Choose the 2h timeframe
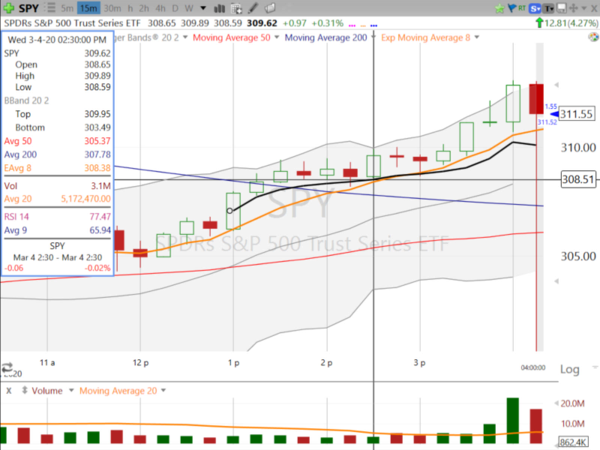Screen dimensions: 600x450 click(x=144, y=8)
